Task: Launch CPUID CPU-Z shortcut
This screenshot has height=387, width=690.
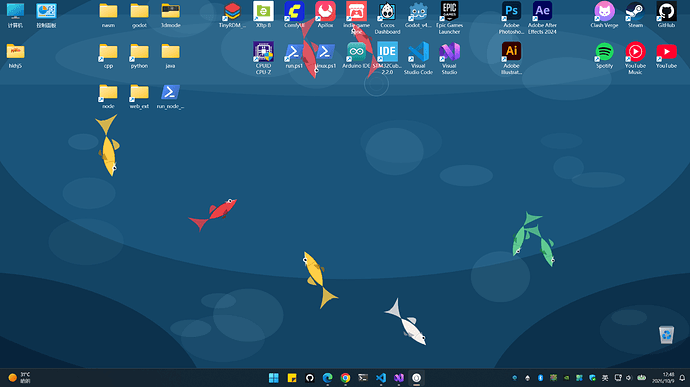Action: [263, 58]
